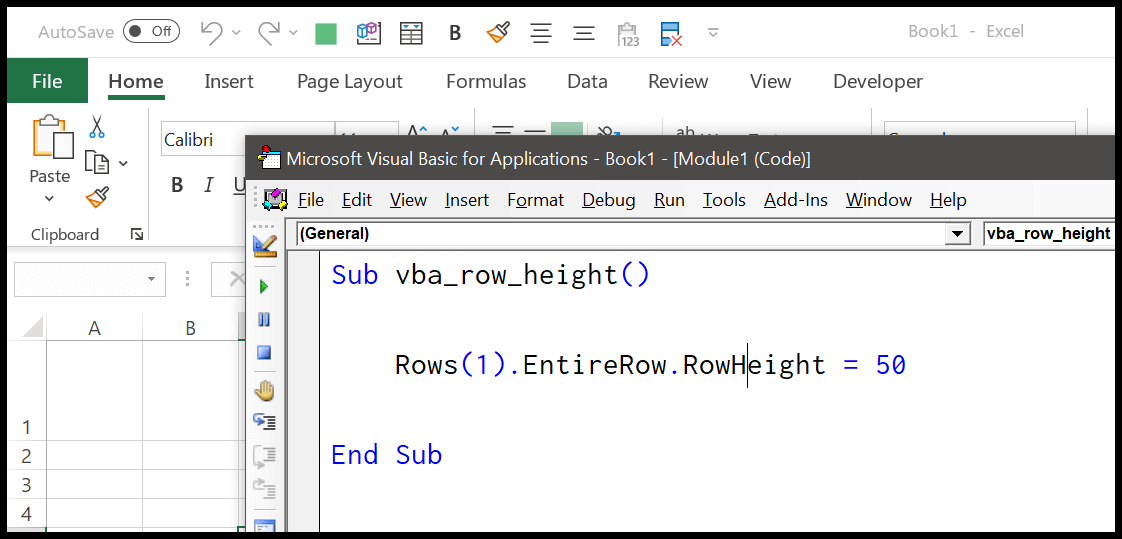Image resolution: width=1122 pixels, height=539 pixels.
Task: Select column A header in the worksheet
Action: [x=94, y=328]
